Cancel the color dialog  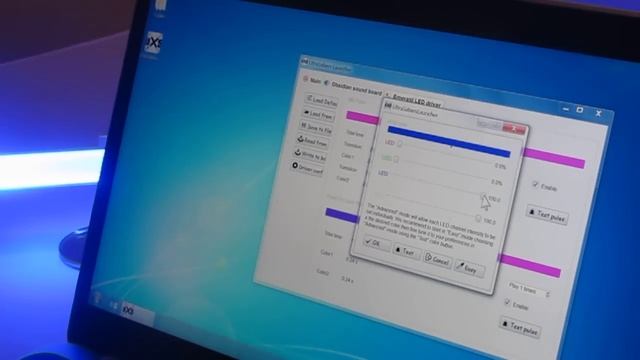click(438, 259)
